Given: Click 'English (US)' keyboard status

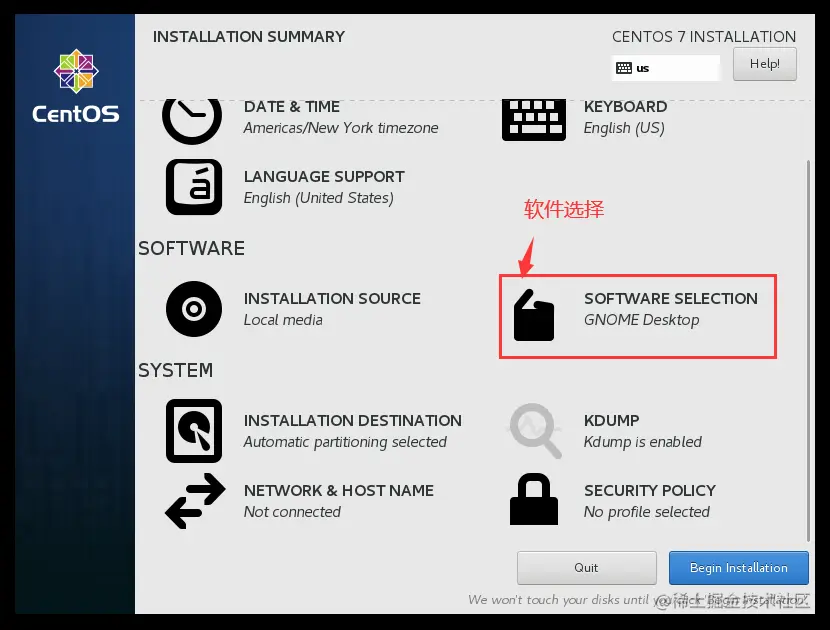Looking at the screenshot, I should 624,128.
